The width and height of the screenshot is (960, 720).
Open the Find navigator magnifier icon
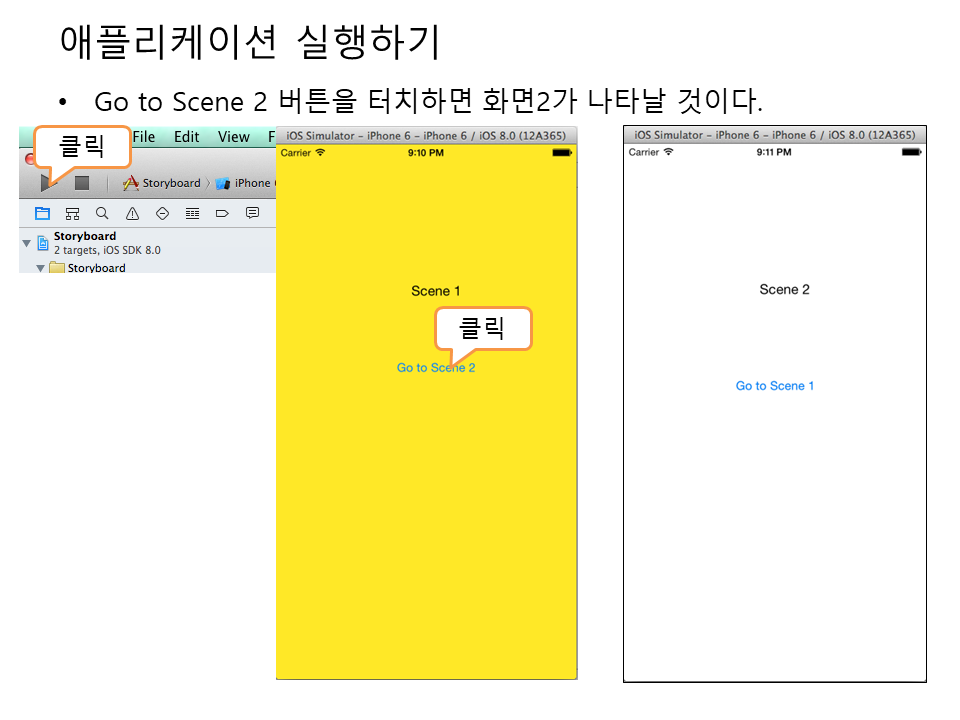[102, 213]
